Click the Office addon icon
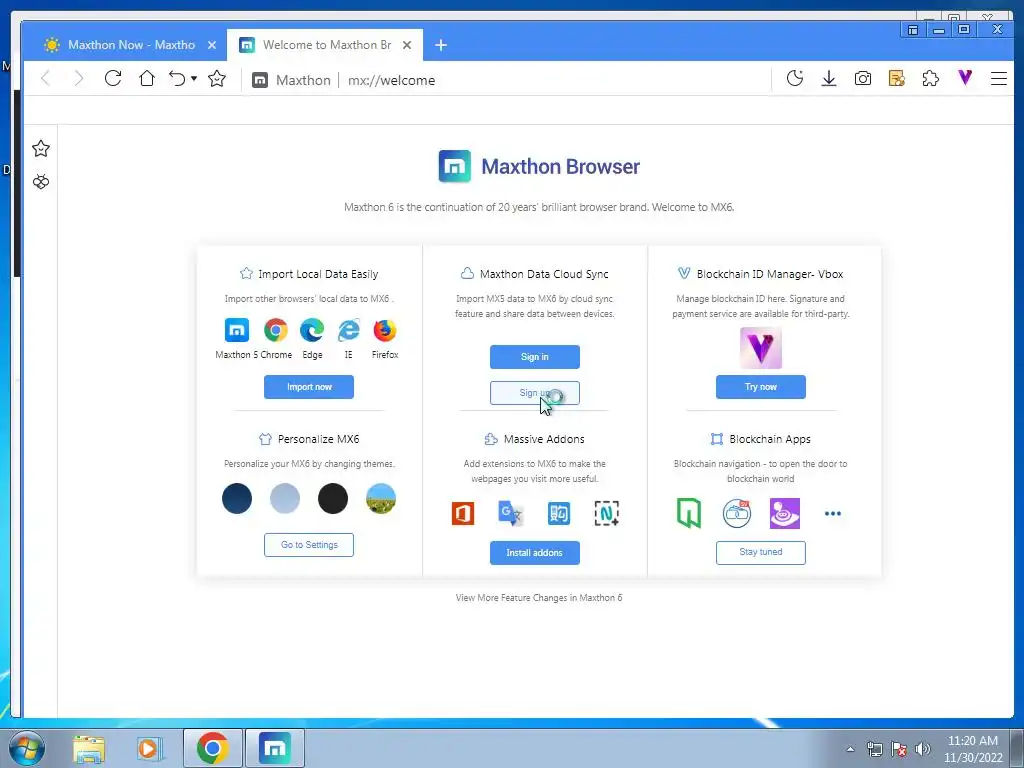1024x768 pixels. (463, 513)
